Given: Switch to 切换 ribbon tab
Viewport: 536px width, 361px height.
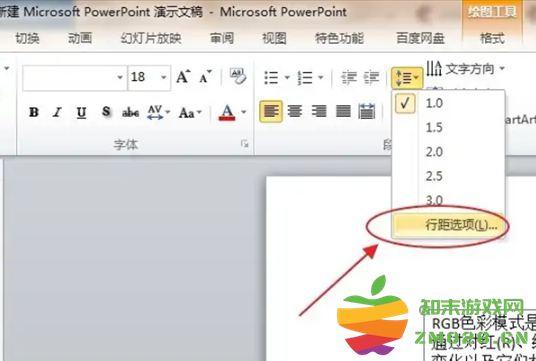Looking at the screenshot, I should [x=27, y=38].
